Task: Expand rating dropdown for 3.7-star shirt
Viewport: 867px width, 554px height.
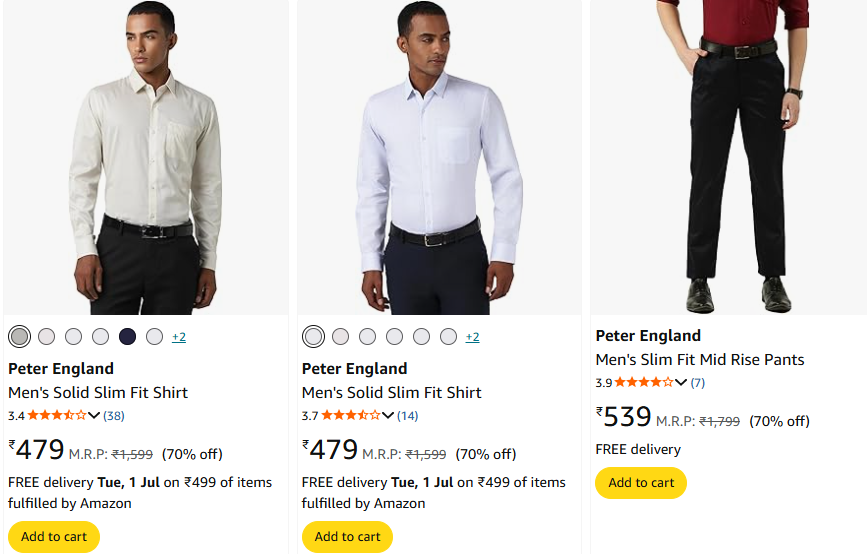Action: click(388, 416)
